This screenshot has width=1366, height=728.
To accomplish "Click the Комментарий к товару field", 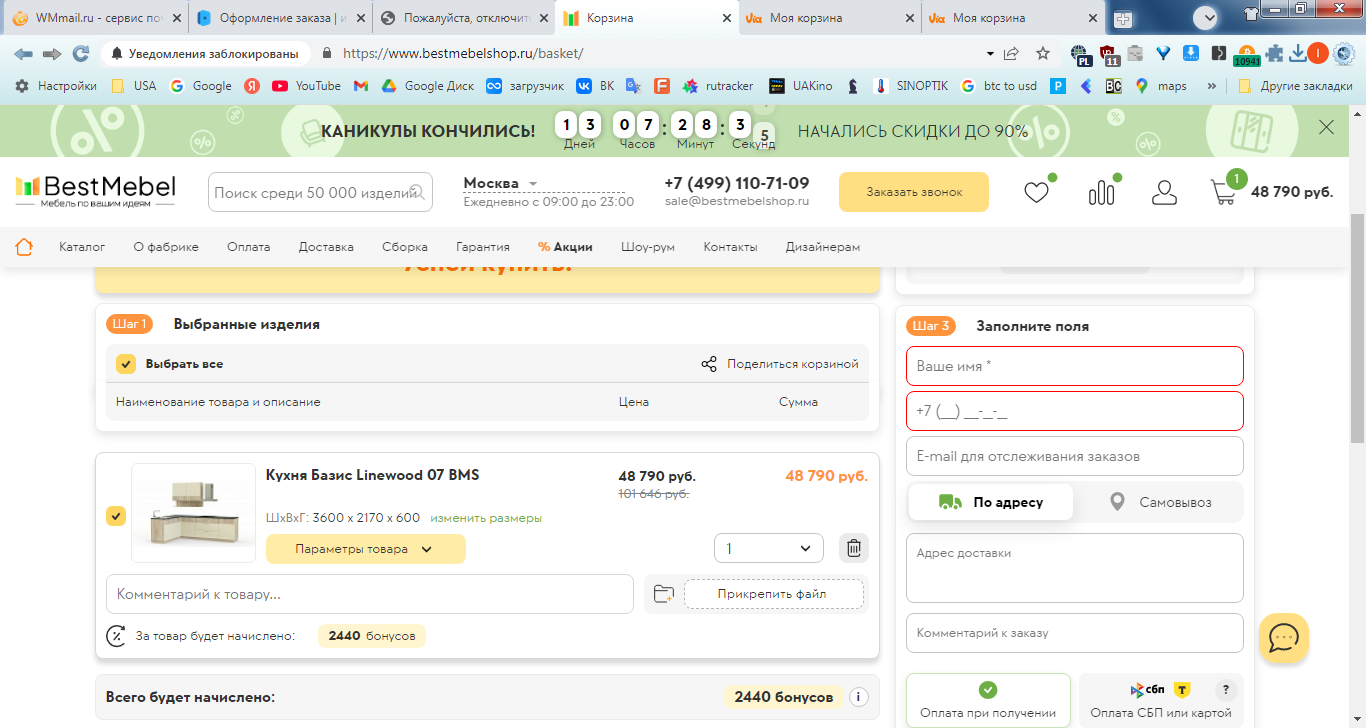I will coord(370,594).
